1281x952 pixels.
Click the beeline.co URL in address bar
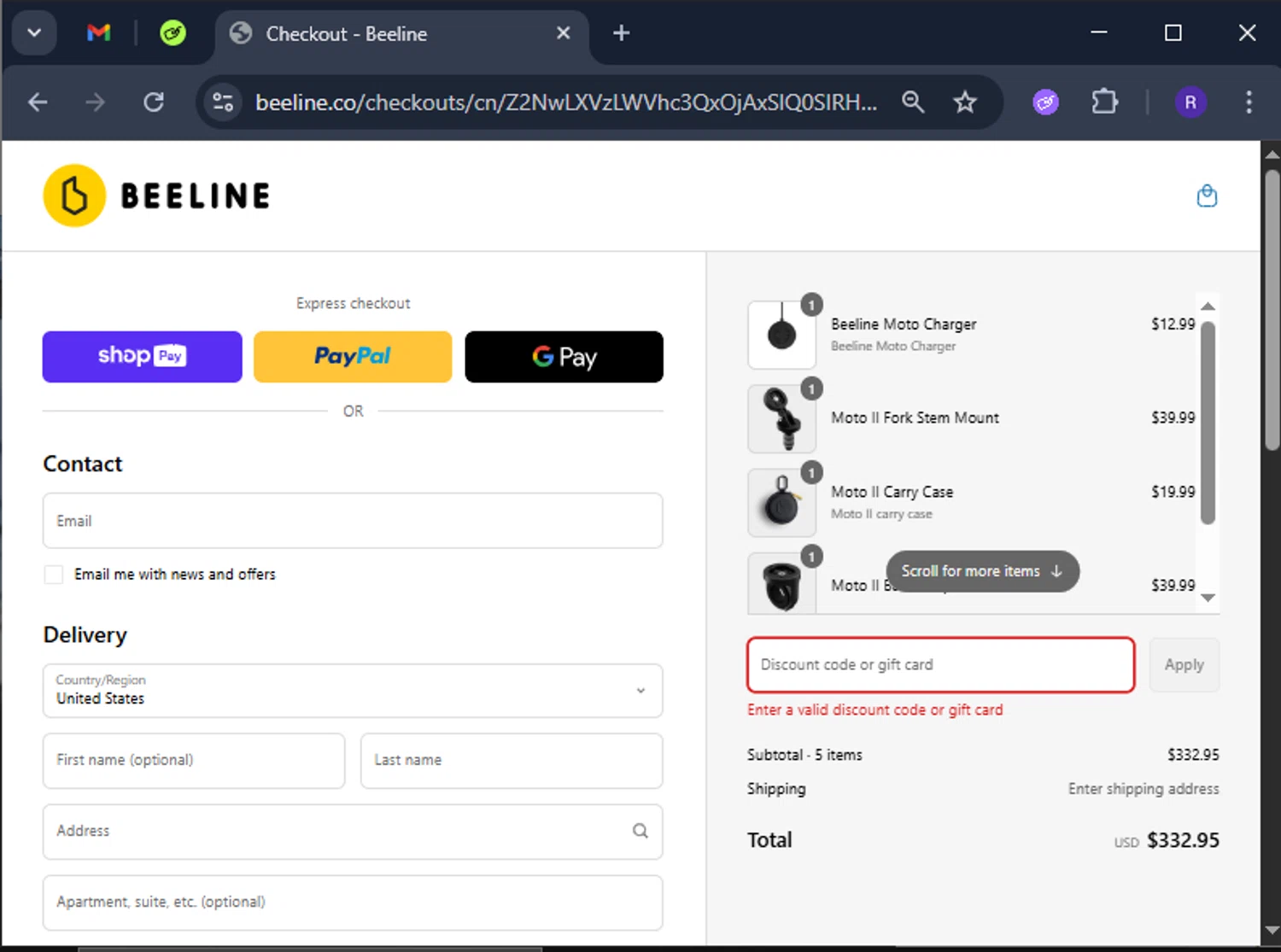pyautogui.click(x=566, y=102)
